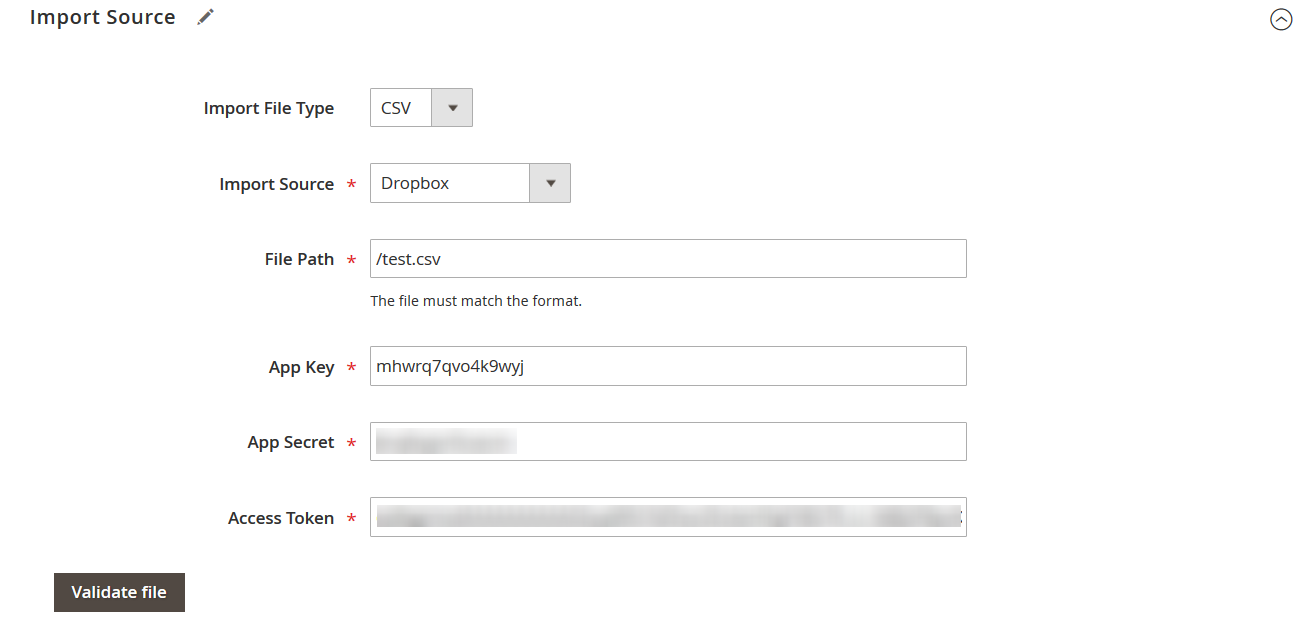Click the Import Source section heading

coord(103,18)
